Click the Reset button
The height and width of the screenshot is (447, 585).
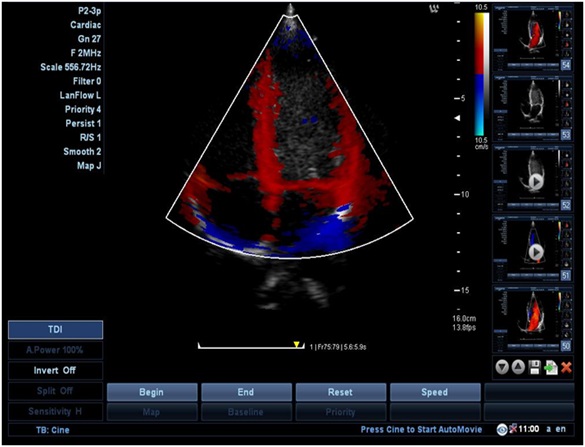[341, 392]
